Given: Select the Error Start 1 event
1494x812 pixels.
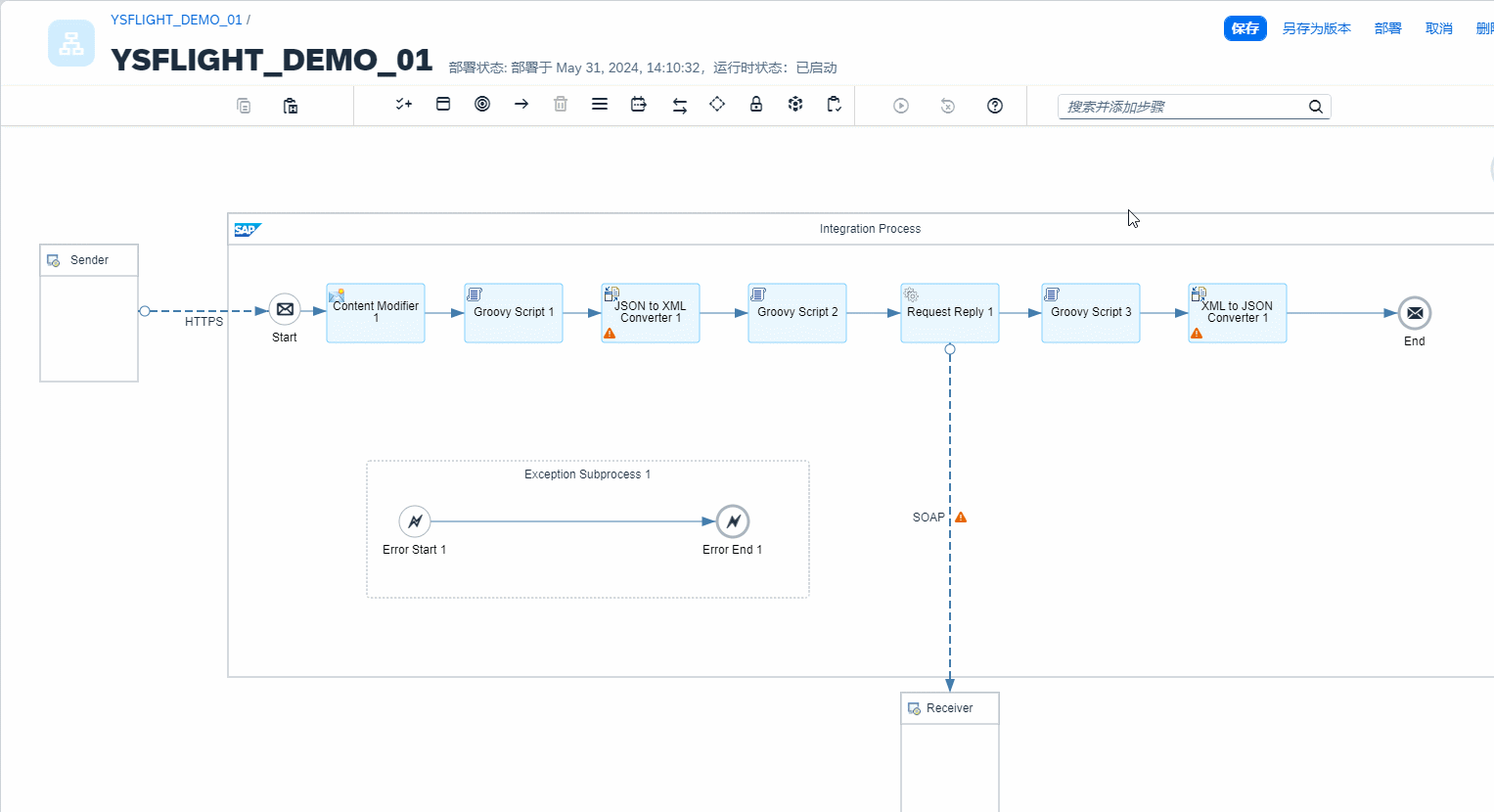Looking at the screenshot, I should point(415,521).
